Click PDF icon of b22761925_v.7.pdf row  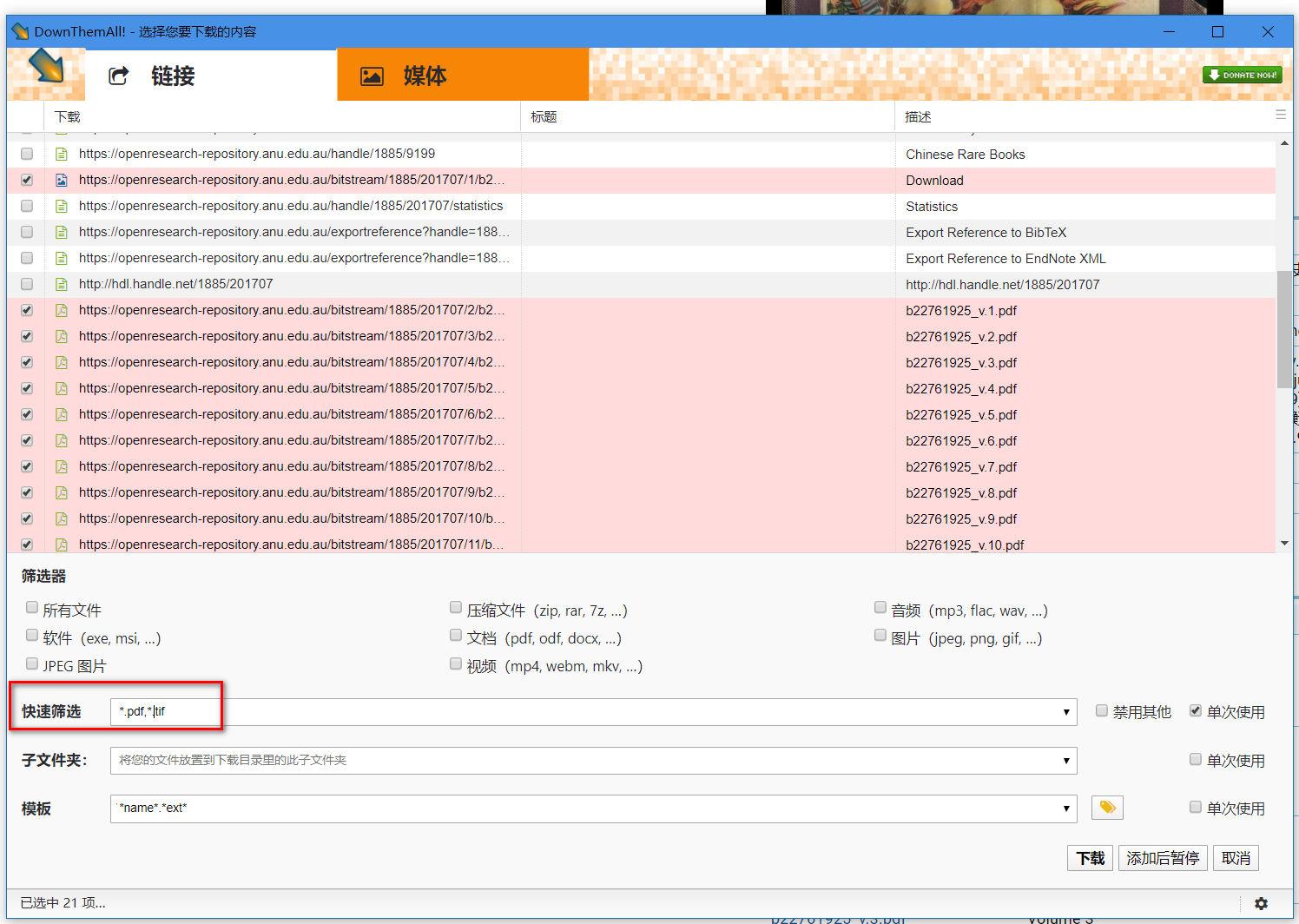(x=62, y=466)
